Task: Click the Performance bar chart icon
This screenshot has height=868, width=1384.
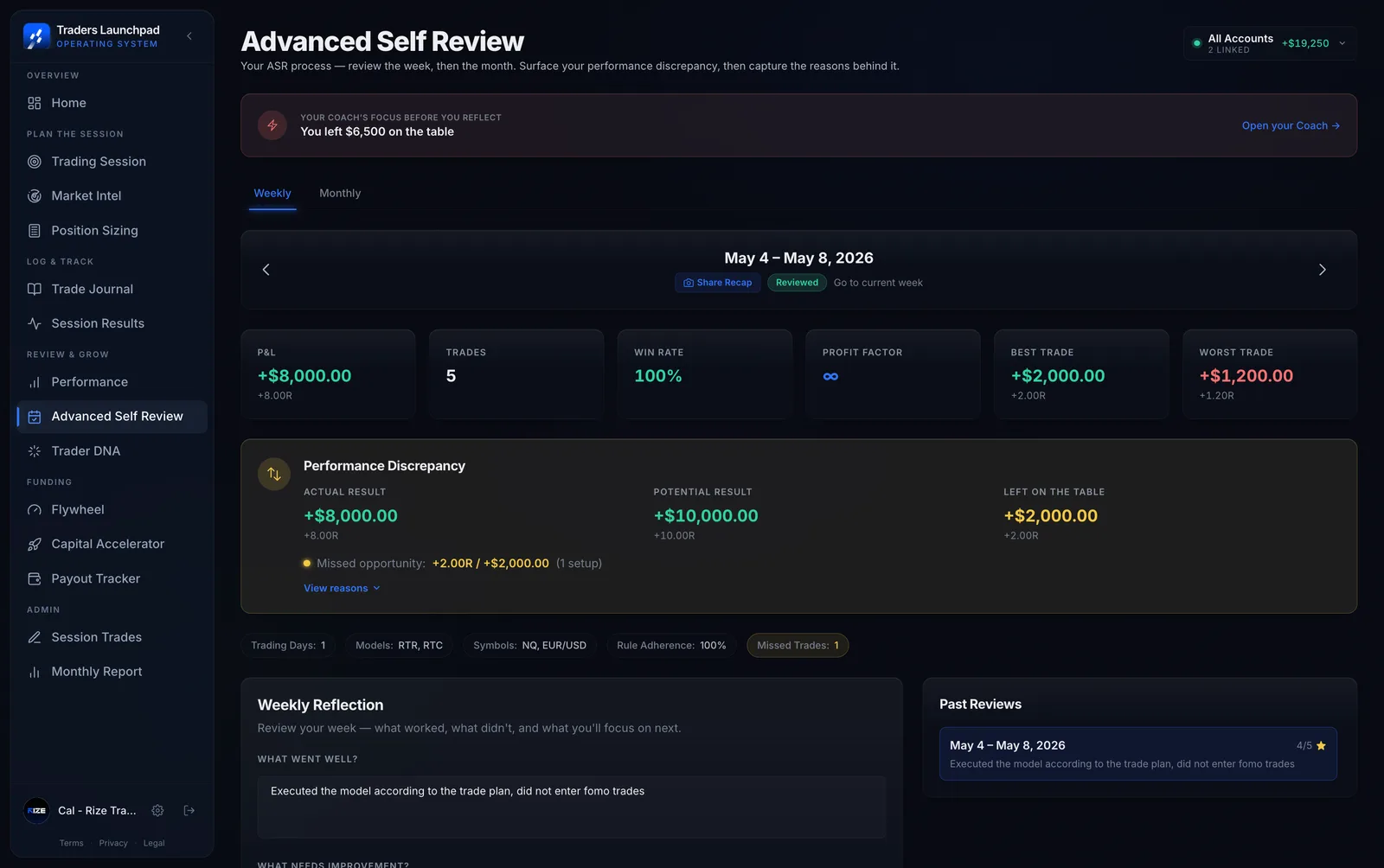Action: [x=35, y=382]
